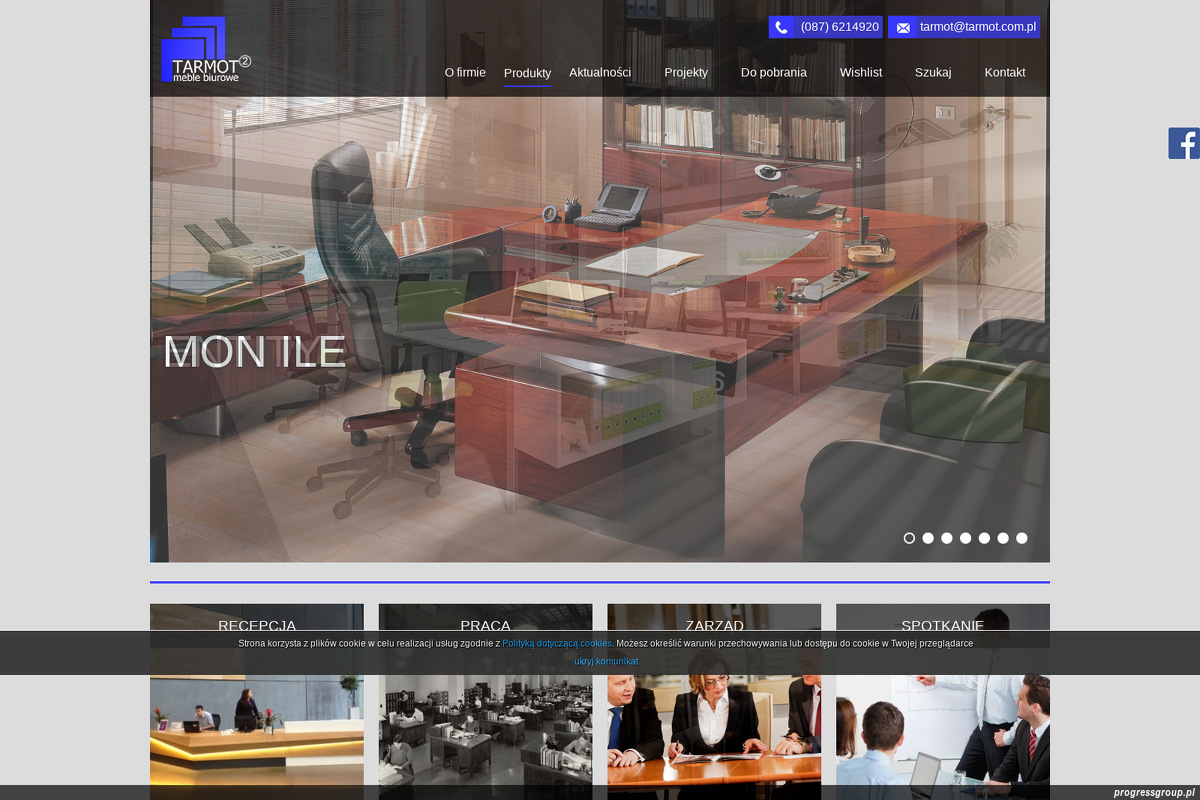Image resolution: width=1200 pixels, height=800 pixels.
Task: Select the second slider dot
Action: click(928, 538)
